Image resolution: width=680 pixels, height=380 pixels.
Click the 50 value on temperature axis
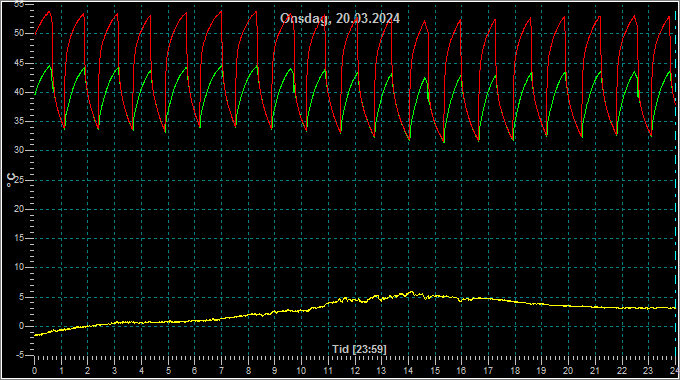click(19, 33)
